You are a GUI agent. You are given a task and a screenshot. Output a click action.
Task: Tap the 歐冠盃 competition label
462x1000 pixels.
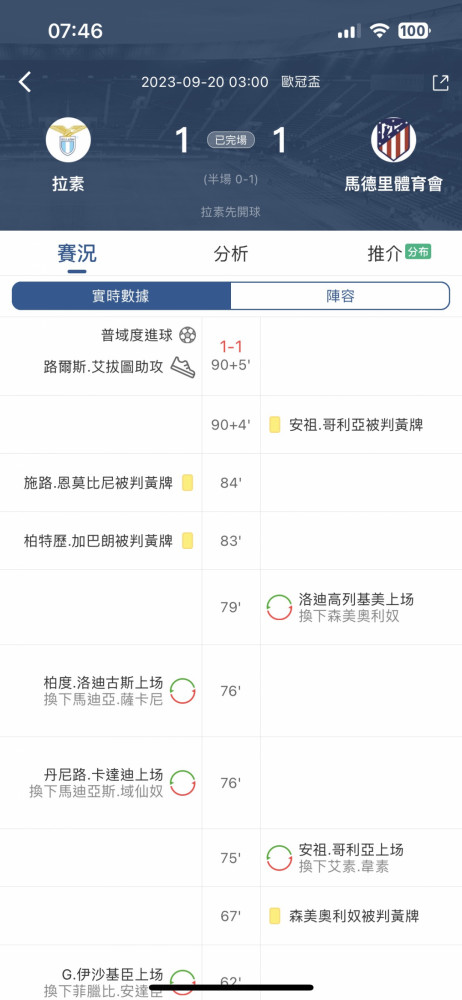point(301,82)
